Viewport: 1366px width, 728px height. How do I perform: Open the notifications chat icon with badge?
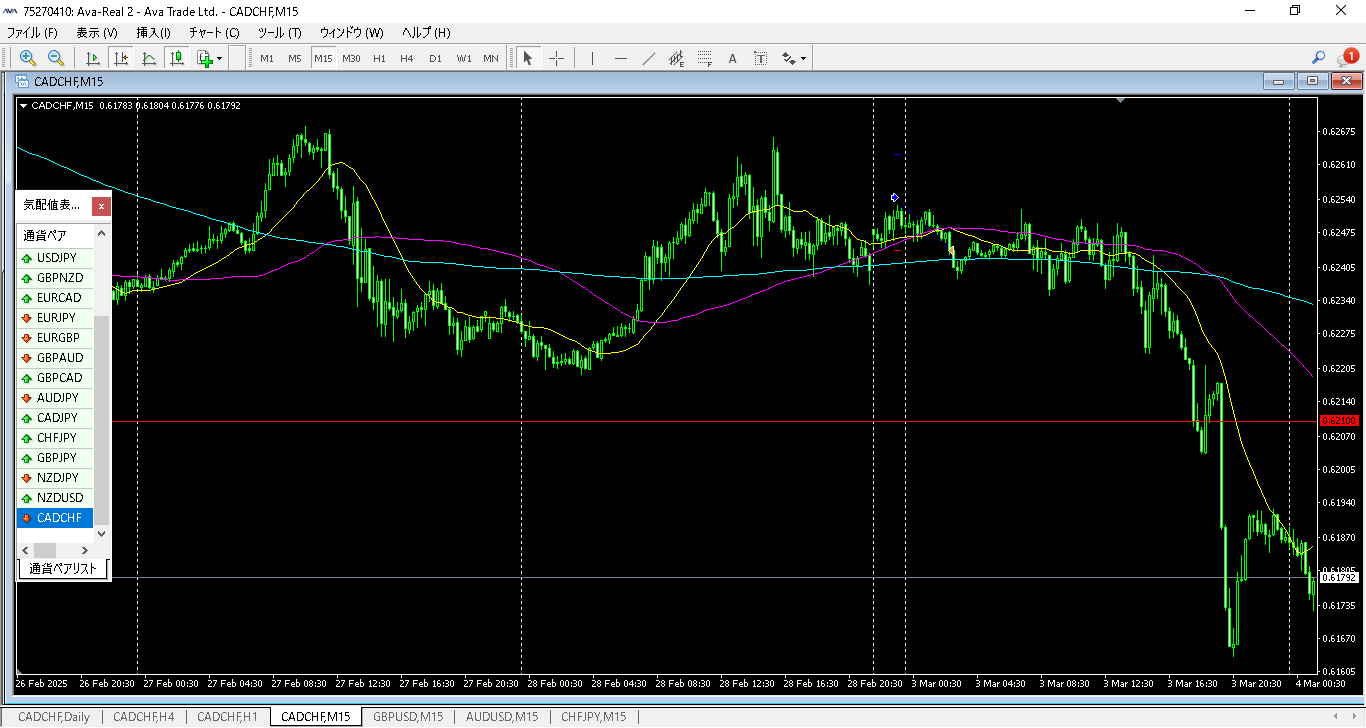[1346, 58]
